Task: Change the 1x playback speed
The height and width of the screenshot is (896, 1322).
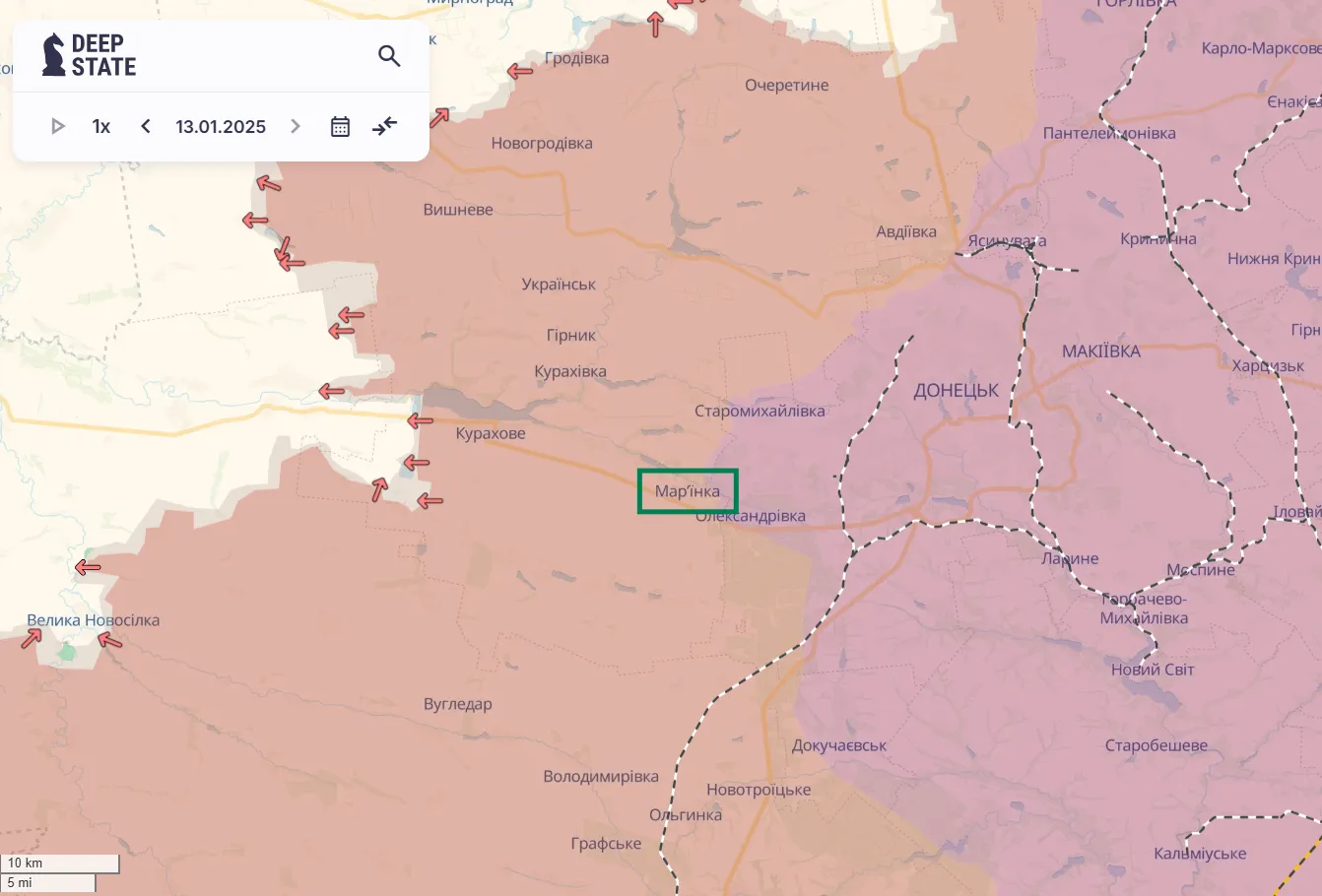Action: pos(101,126)
